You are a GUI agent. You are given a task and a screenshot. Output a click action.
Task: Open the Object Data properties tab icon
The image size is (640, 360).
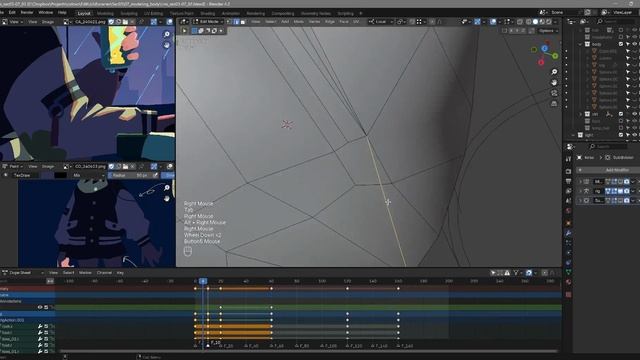(568, 272)
